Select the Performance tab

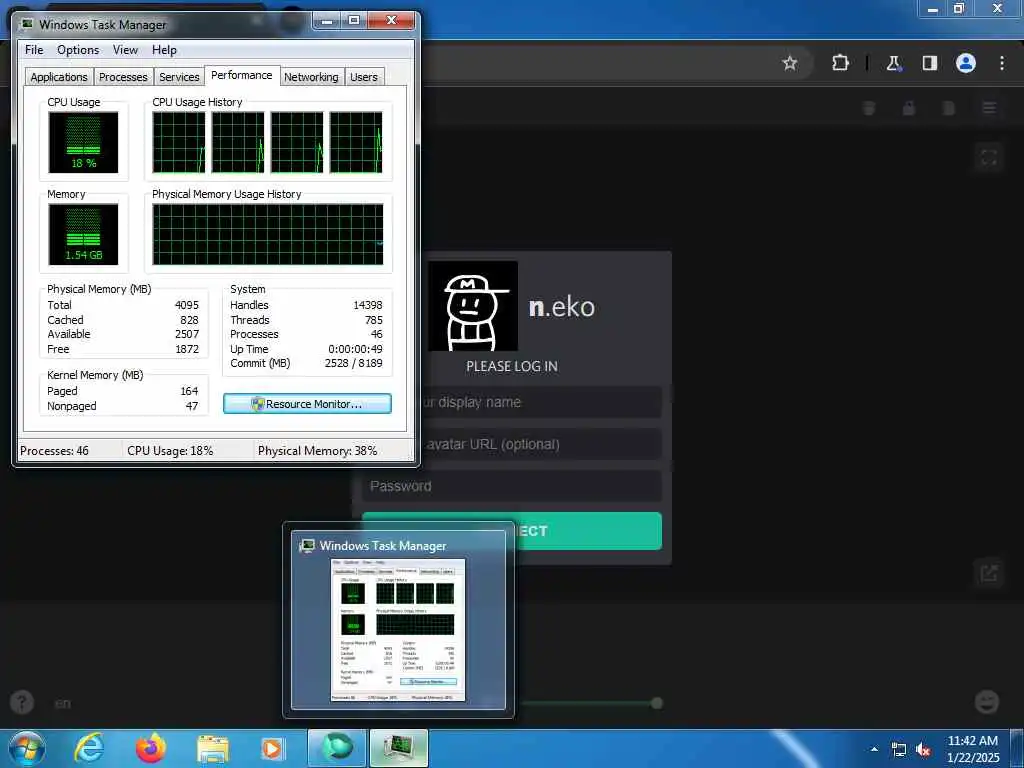pyautogui.click(x=242, y=75)
